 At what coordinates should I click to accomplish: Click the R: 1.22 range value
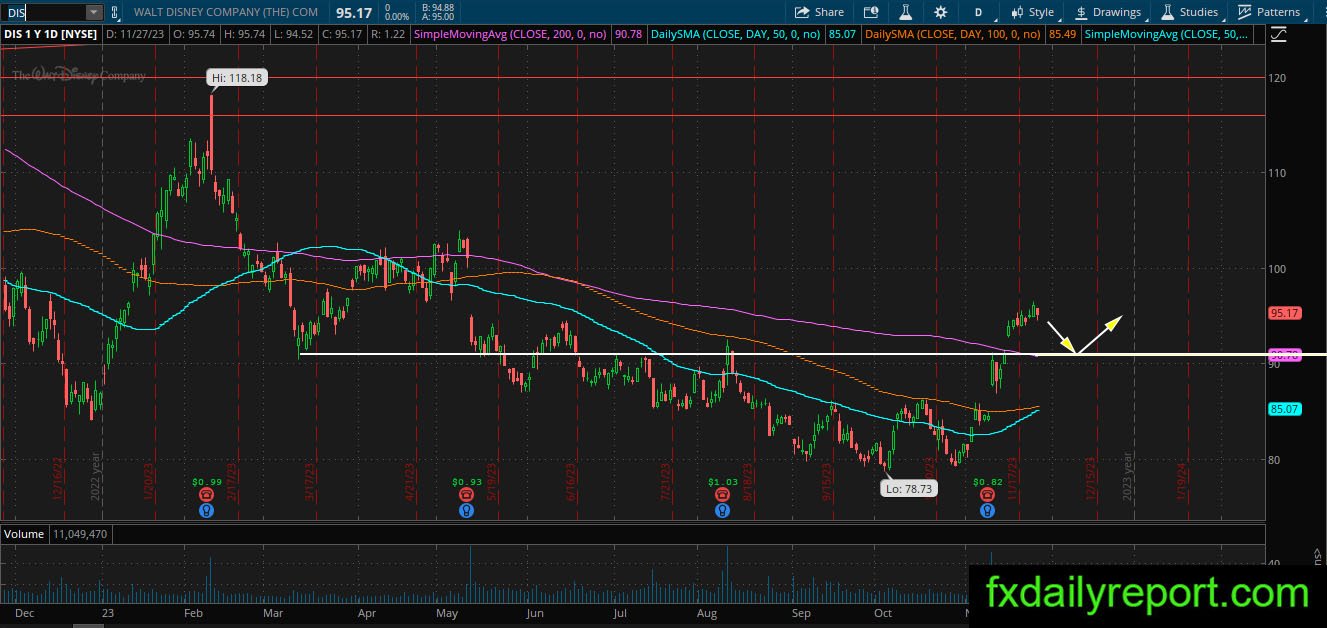[390, 34]
